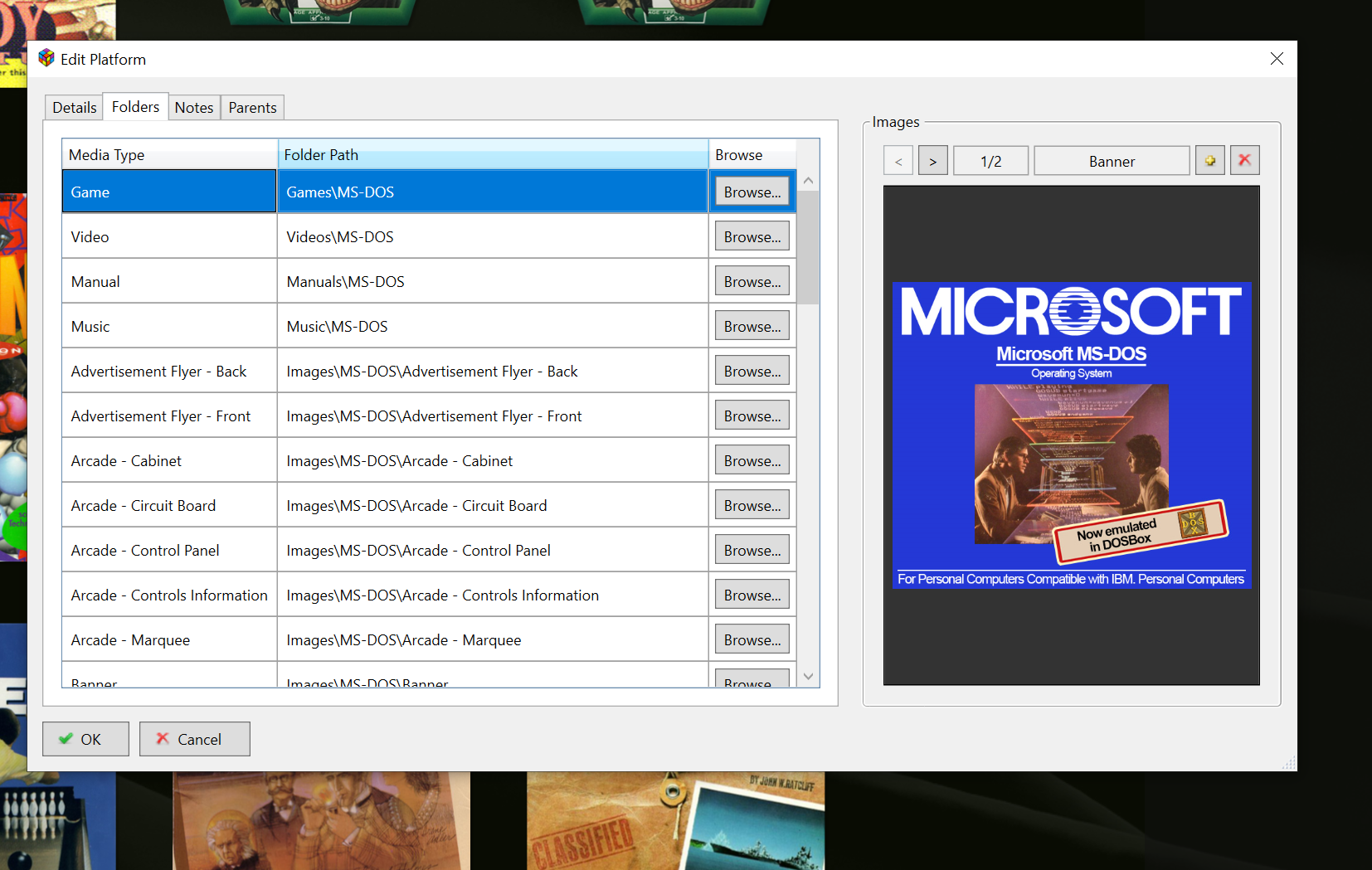Cancel the Edit Platform dialog

point(194,739)
